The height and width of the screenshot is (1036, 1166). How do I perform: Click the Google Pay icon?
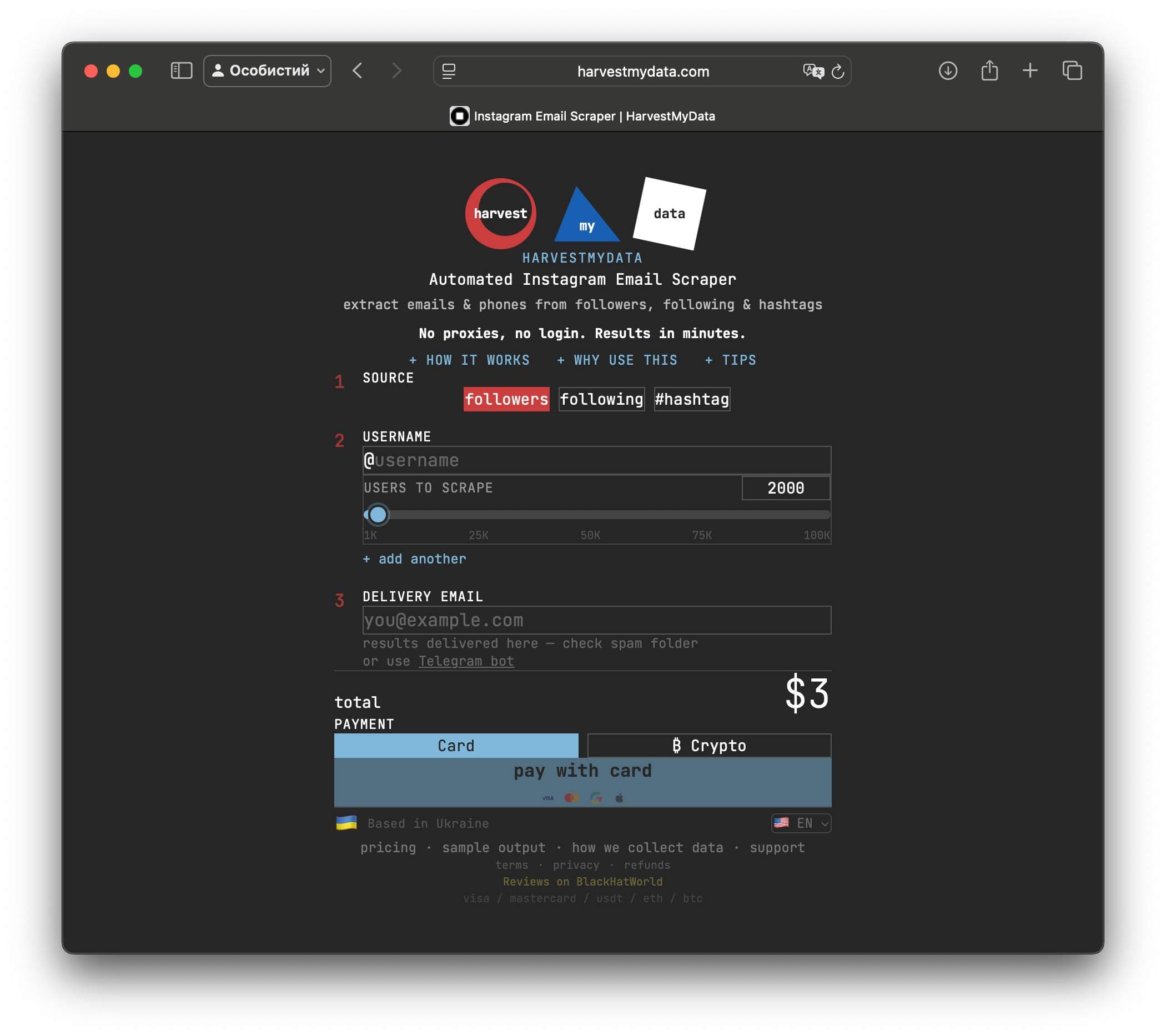(x=596, y=799)
